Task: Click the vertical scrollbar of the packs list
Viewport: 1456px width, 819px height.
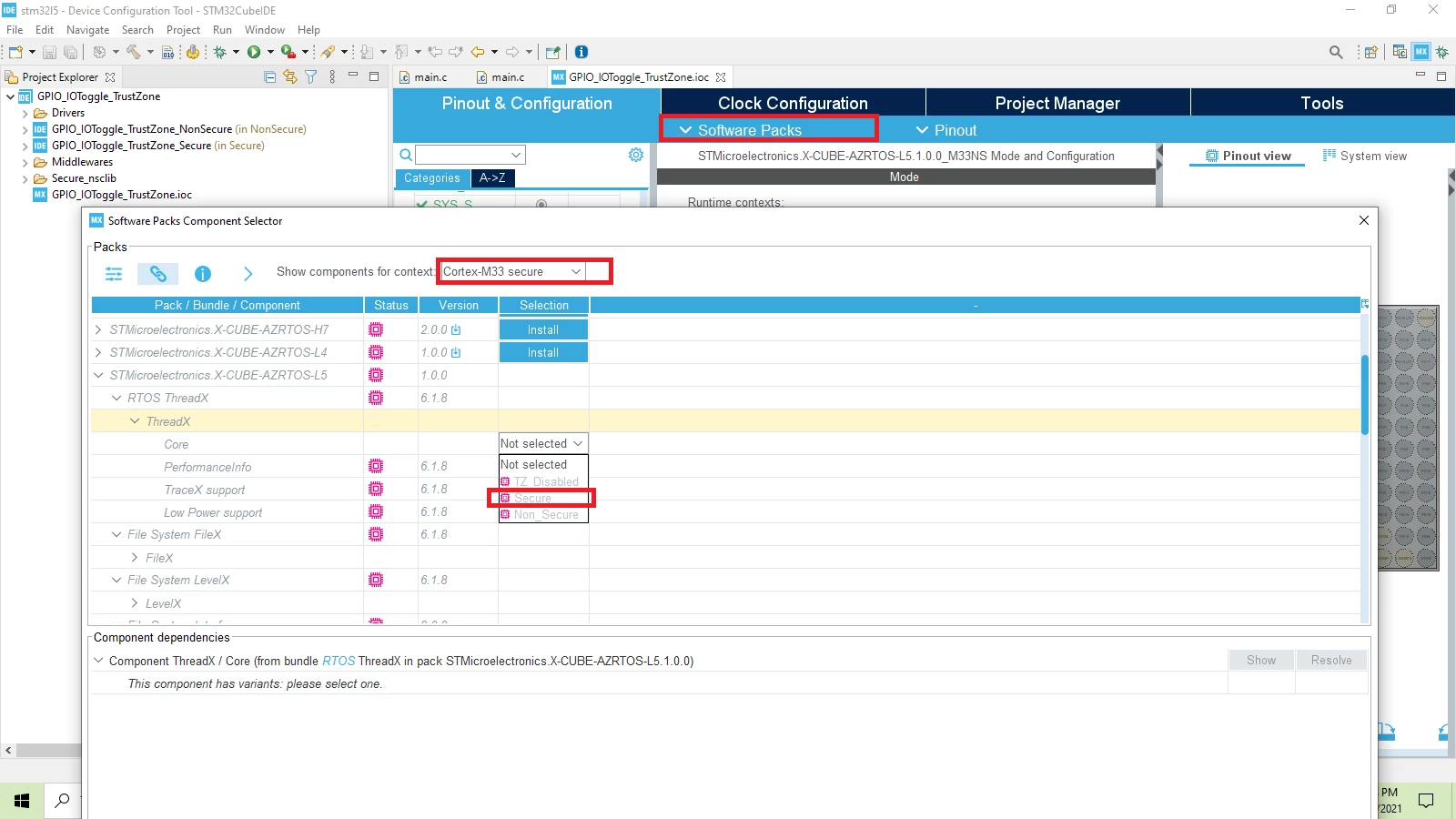Action: [1365, 395]
